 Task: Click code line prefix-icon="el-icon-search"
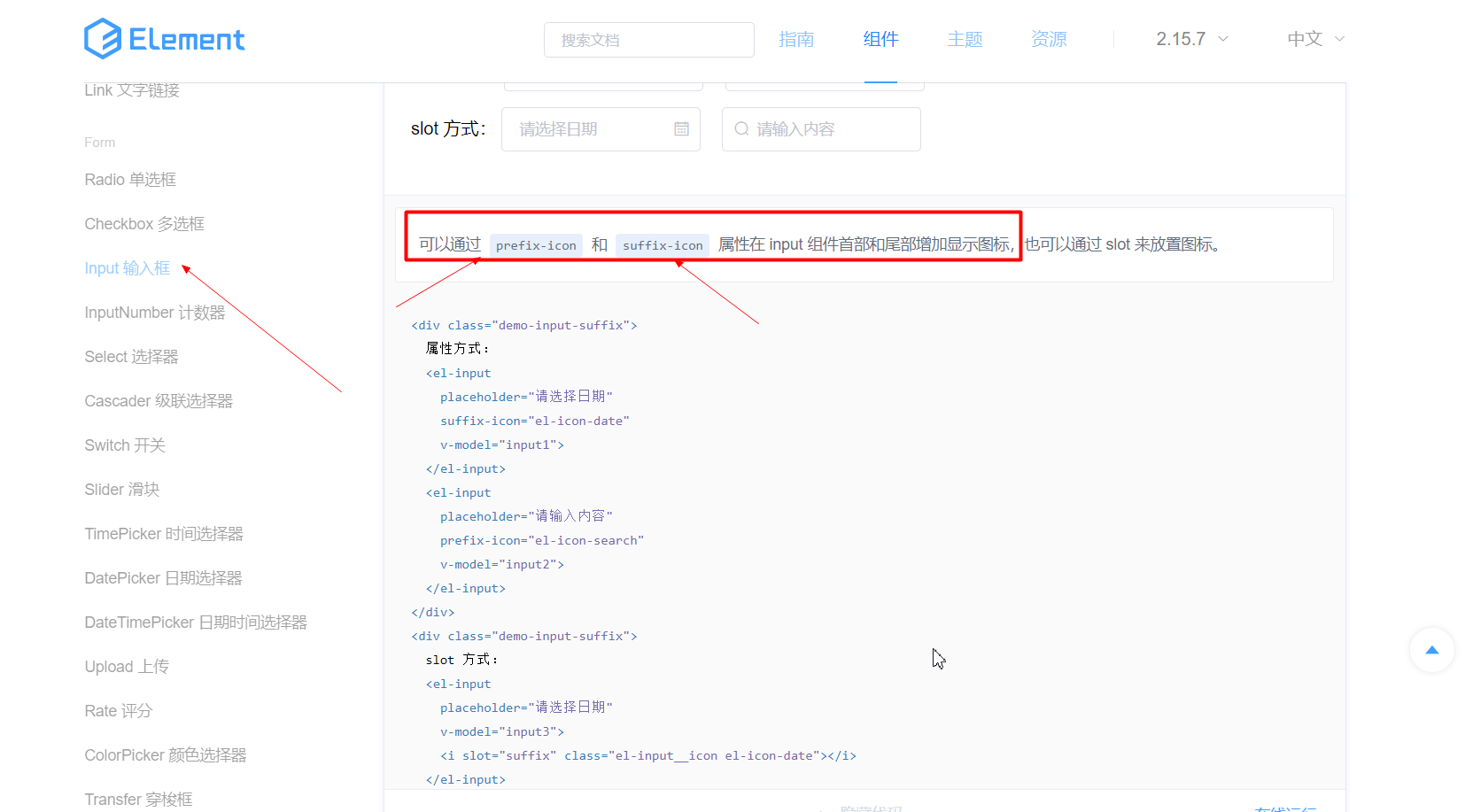[542, 540]
